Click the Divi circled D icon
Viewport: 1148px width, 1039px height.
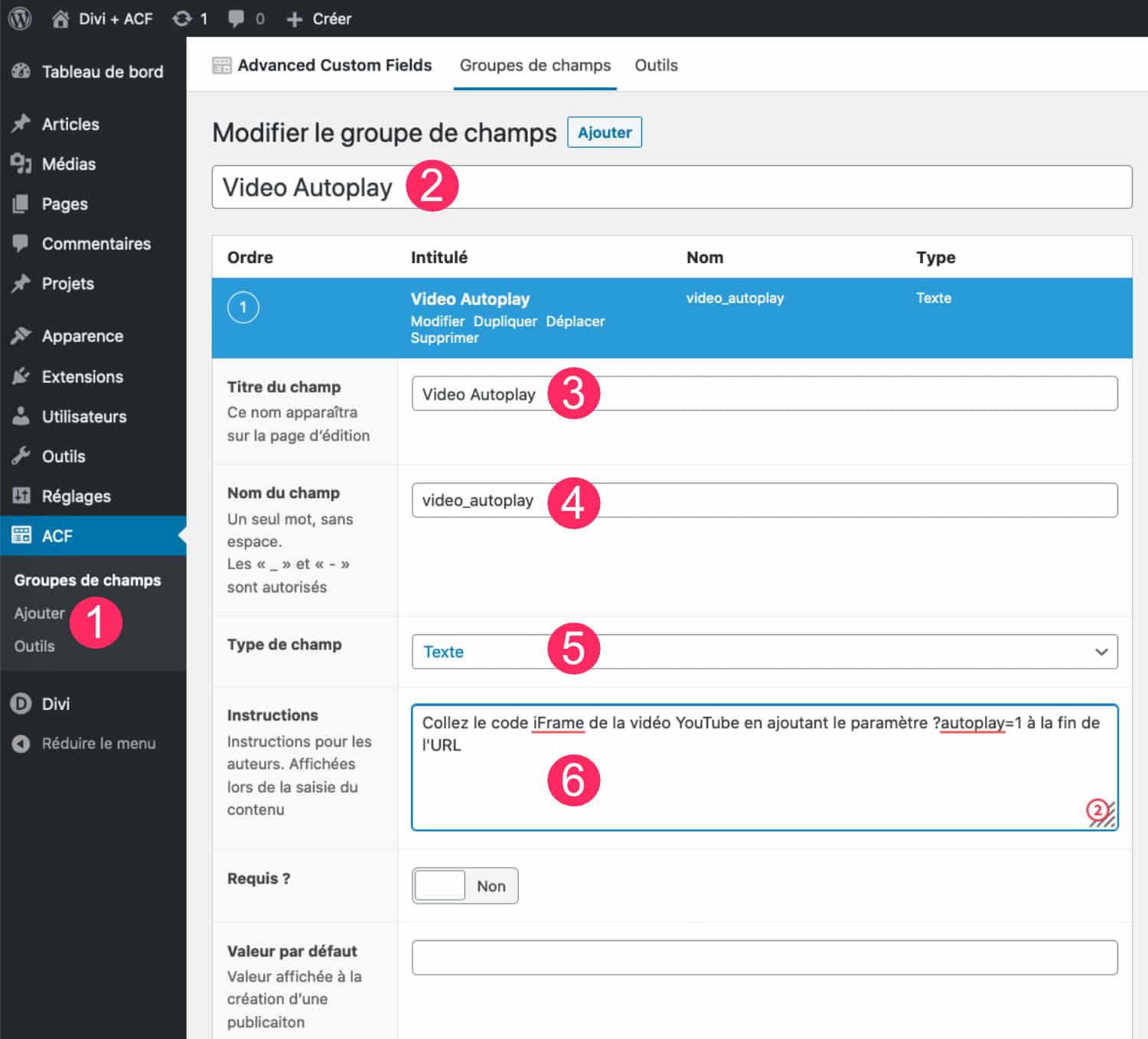point(21,704)
